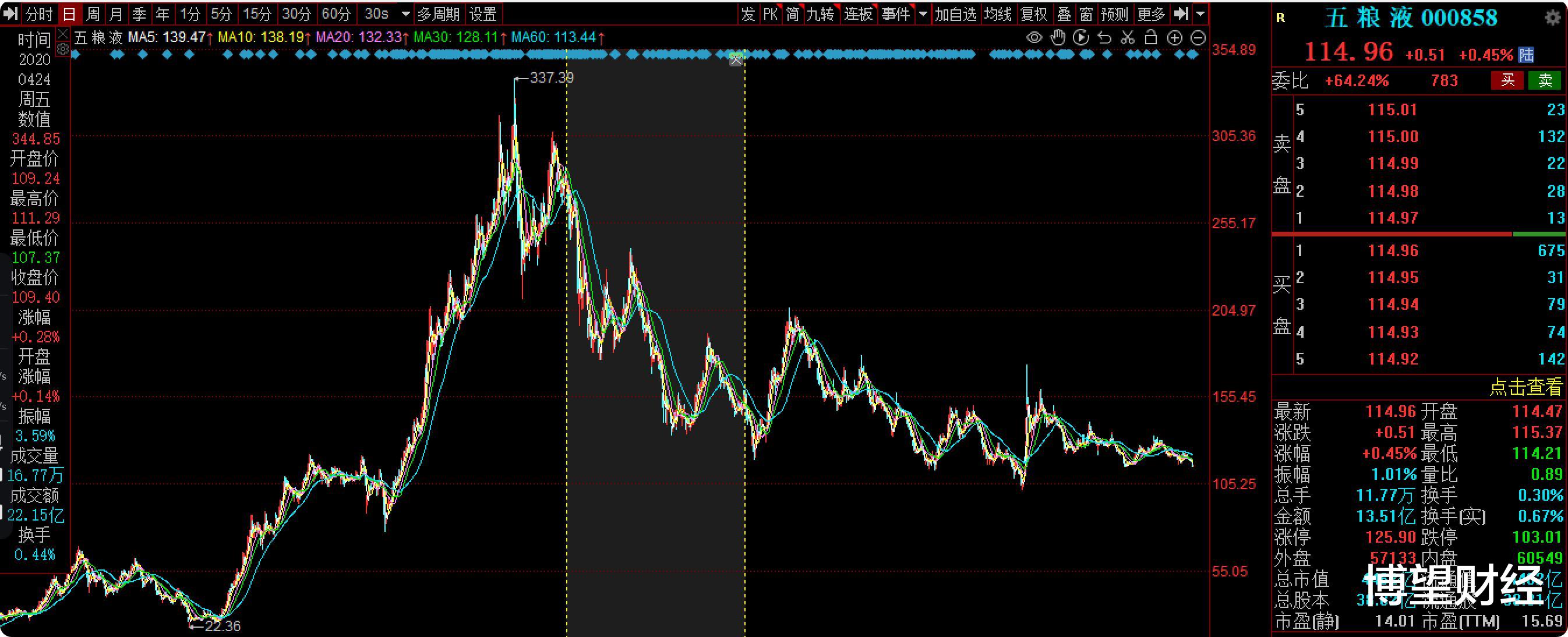The height and width of the screenshot is (637, 1568).
Task: Switch to the 分时 intraday tab
Action: pyautogui.click(x=38, y=13)
